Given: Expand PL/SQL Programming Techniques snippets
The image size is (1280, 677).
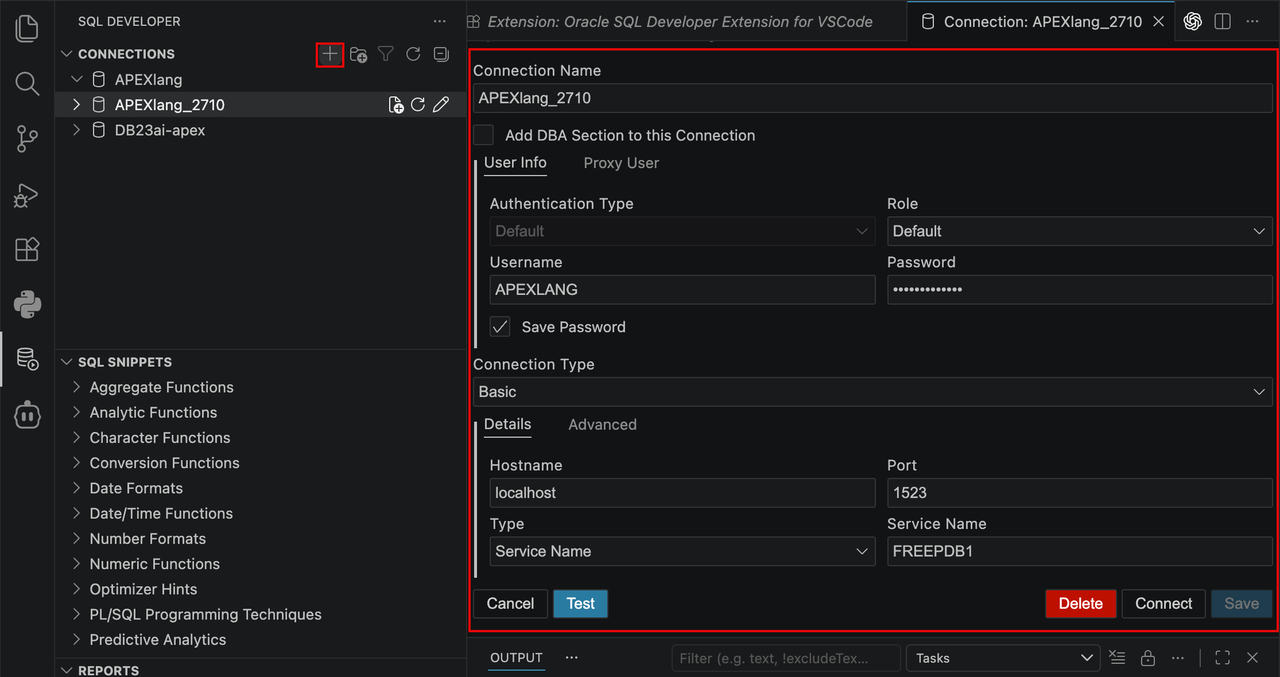Looking at the screenshot, I should 77,614.
